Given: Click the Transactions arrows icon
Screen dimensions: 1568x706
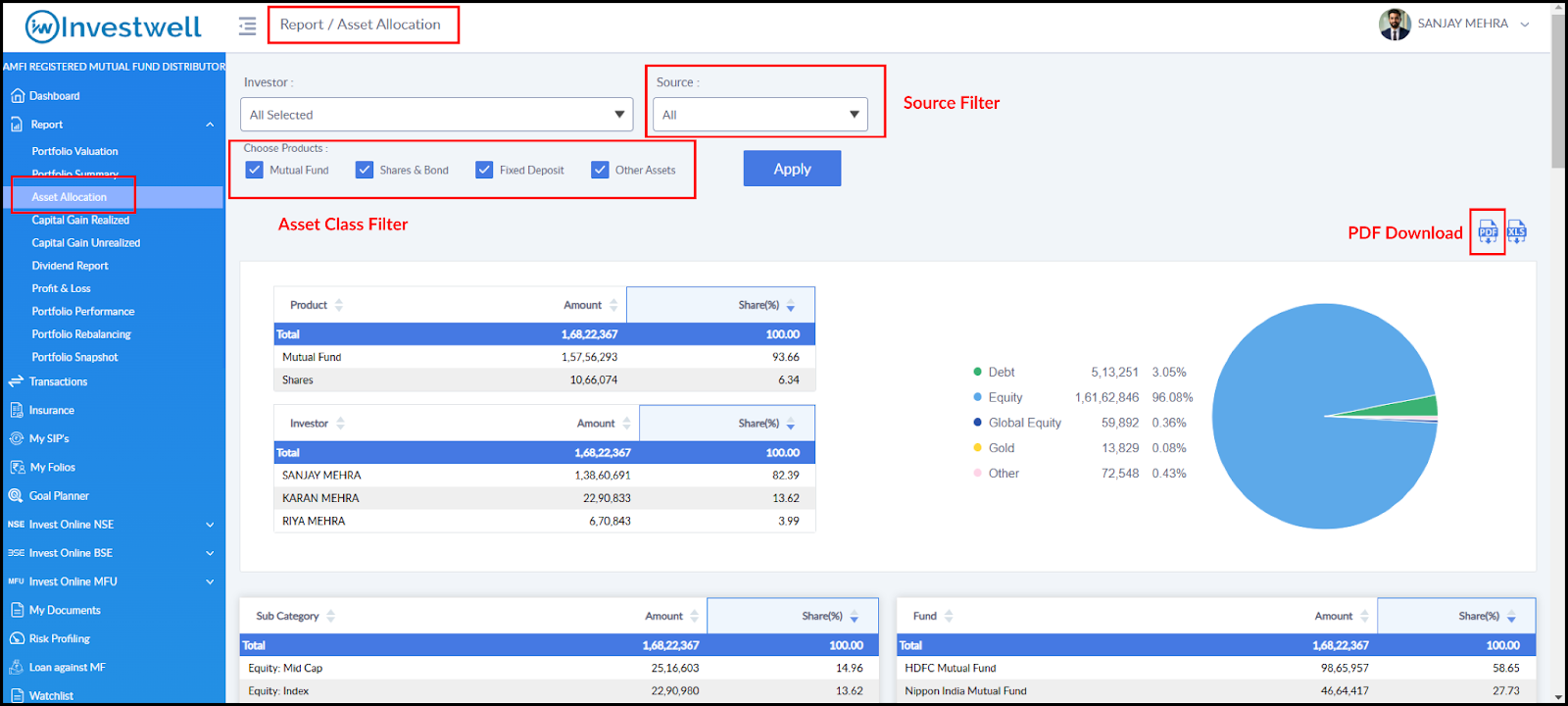Looking at the screenshot, I should [16, 381].
